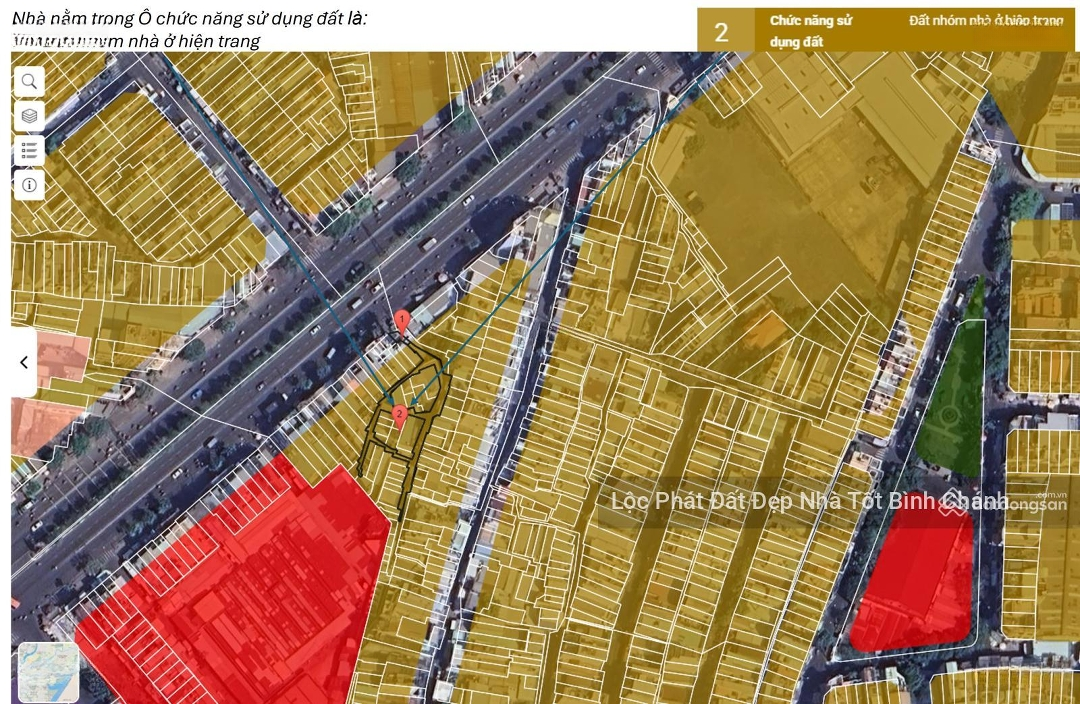Show the map legend list

pyautogui.click(x=29, y=151)
